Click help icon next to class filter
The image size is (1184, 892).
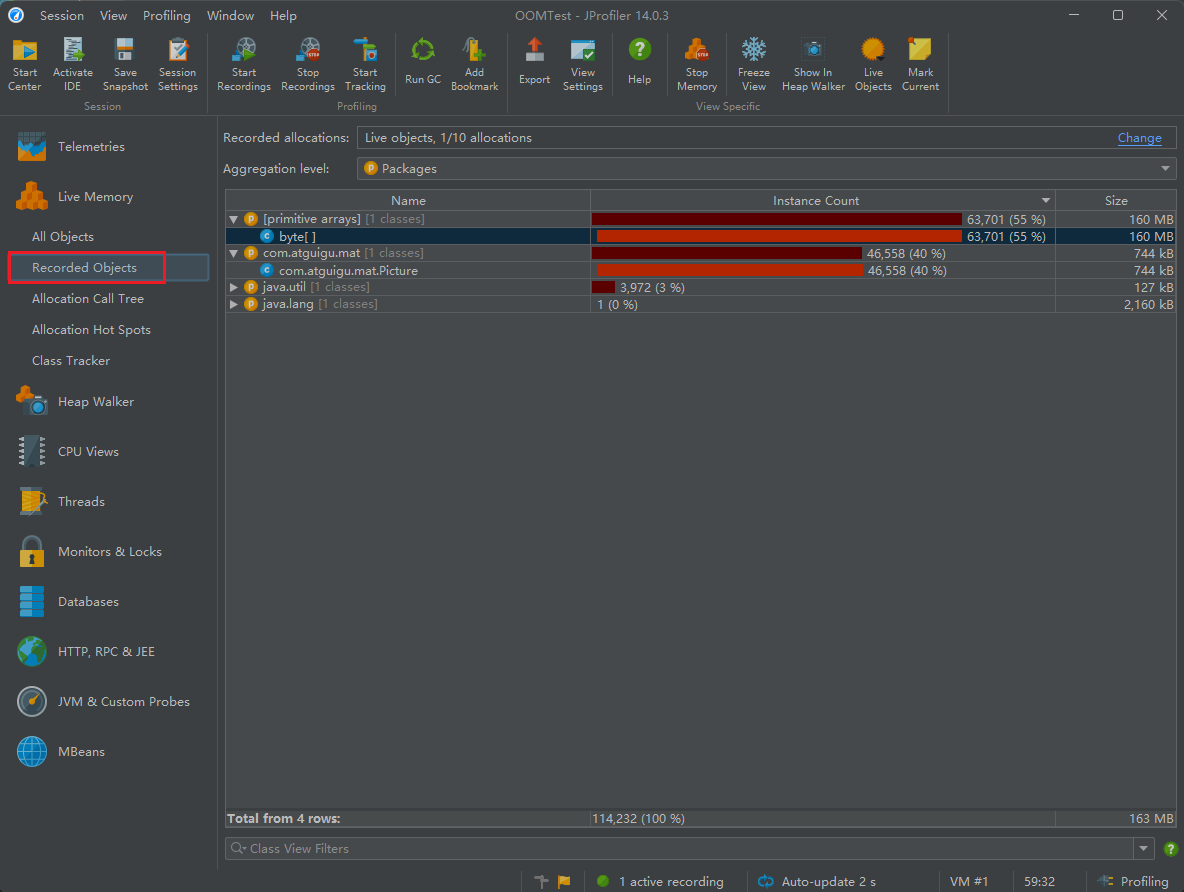pyautogui.click(x=1170, y=849)
